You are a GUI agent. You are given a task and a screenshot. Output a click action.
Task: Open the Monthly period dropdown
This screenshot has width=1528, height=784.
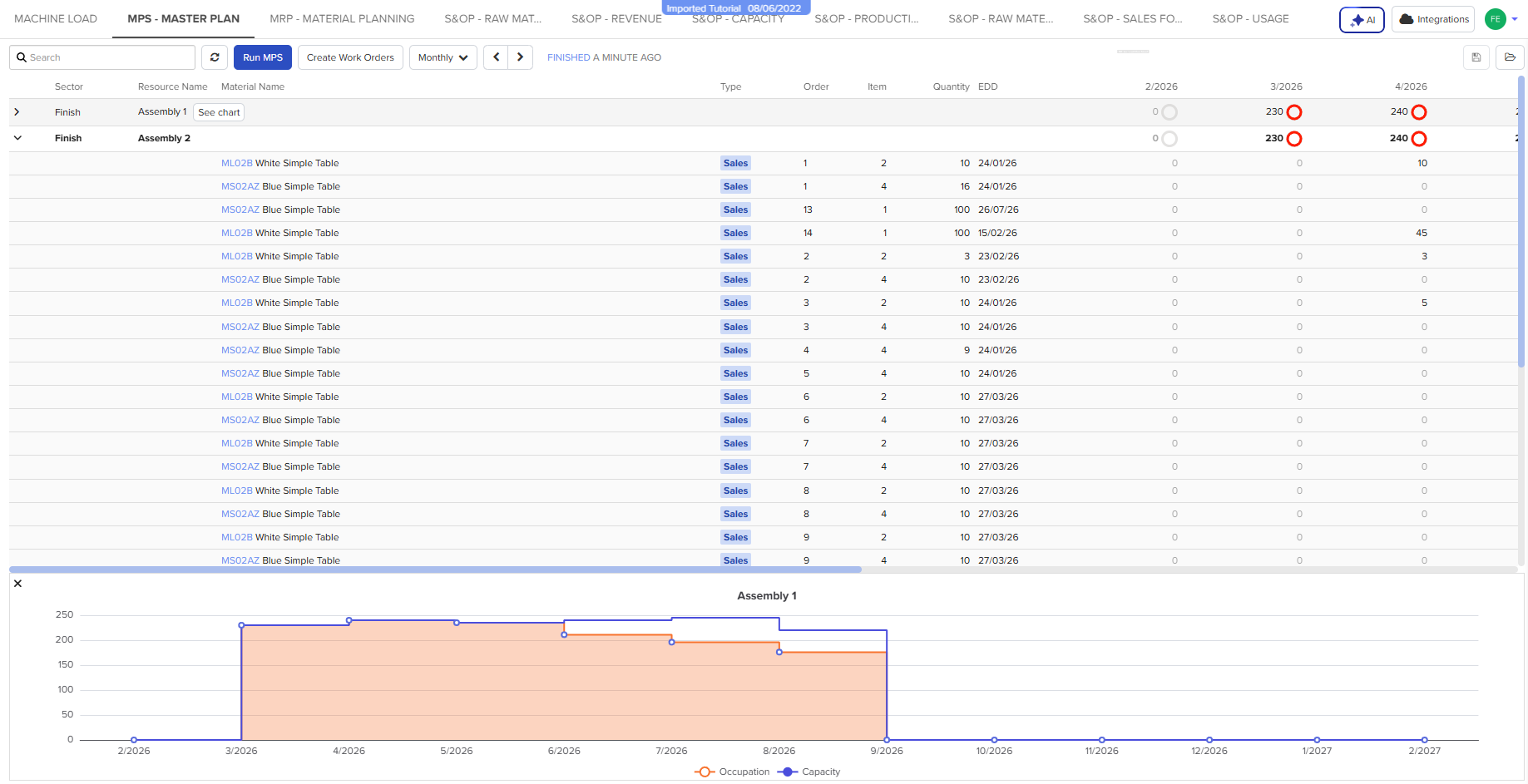click(x=443, y=57)
